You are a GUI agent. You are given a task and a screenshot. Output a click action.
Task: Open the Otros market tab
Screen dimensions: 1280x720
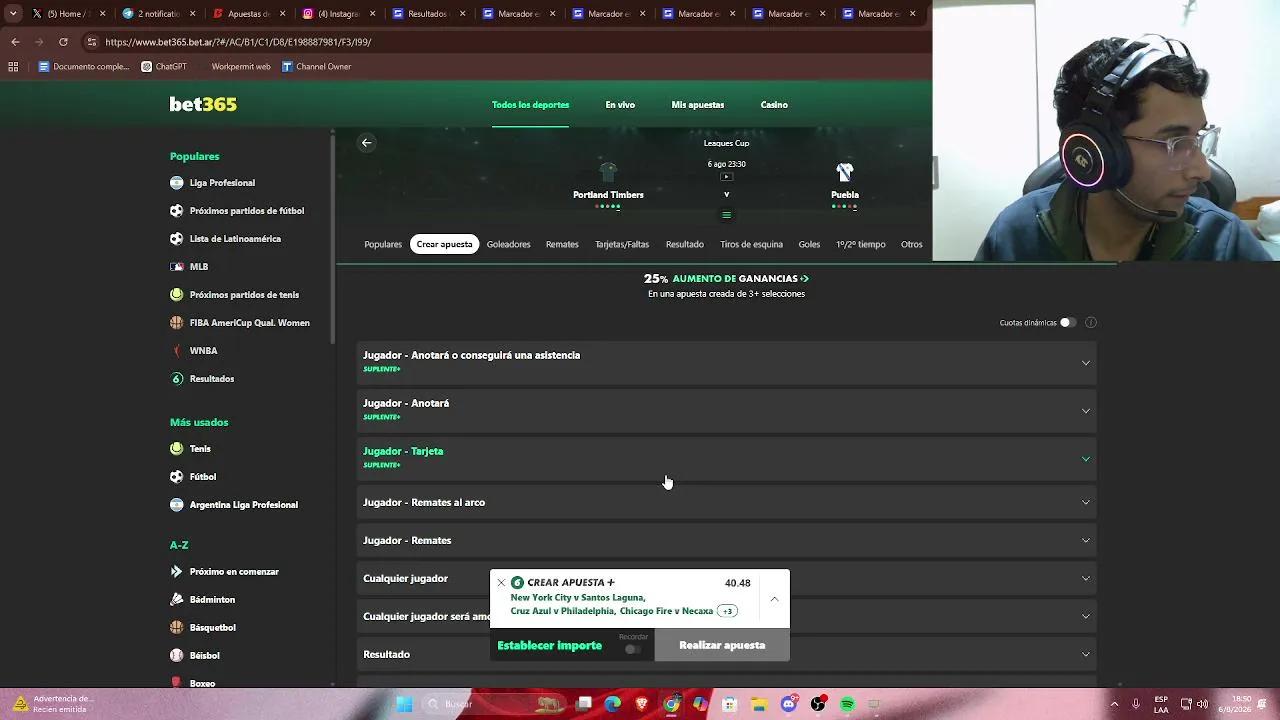point(912,244)
